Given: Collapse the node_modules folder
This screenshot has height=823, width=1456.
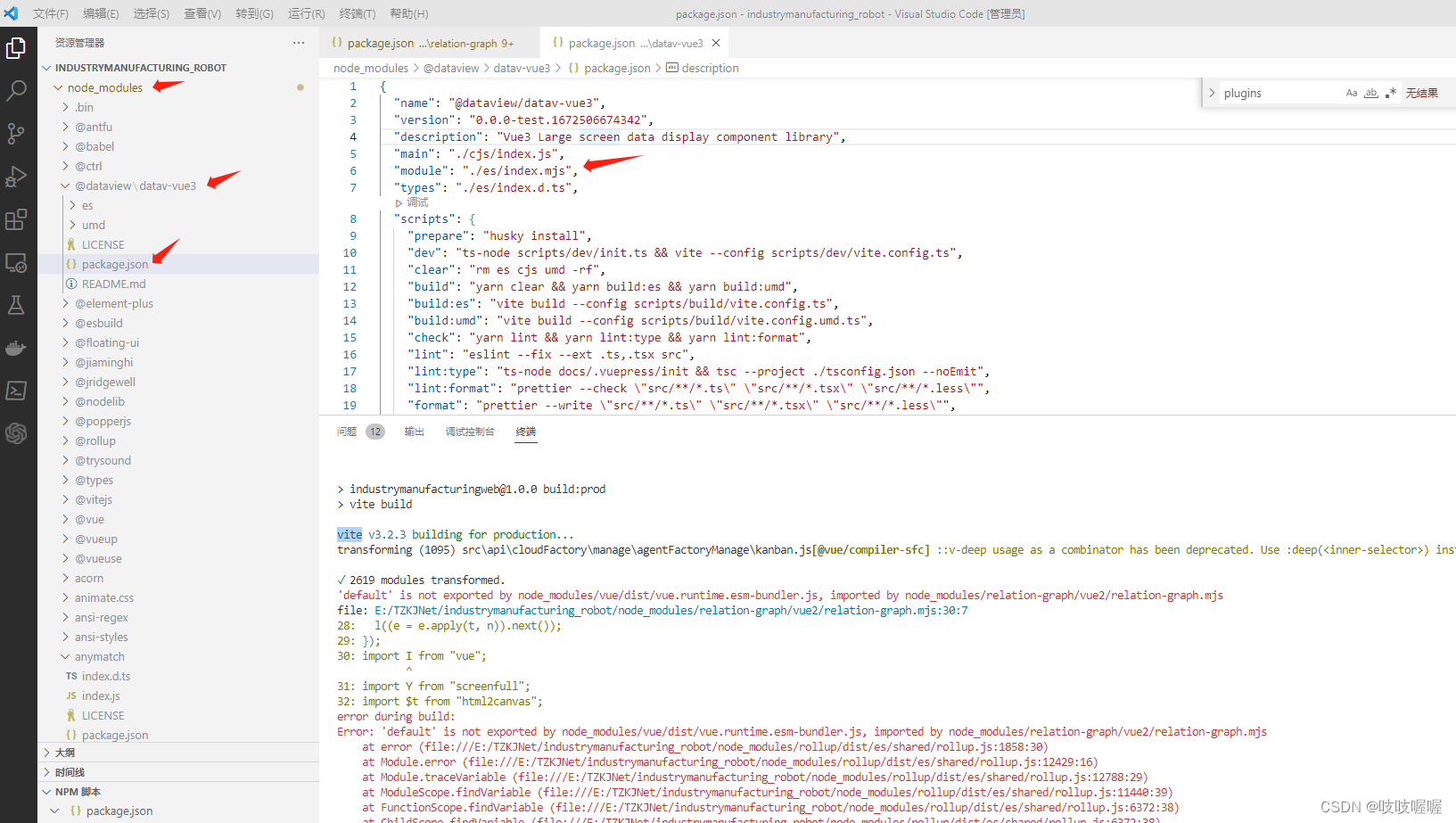Looking at the screenshot, I should [x=105, y=87].
